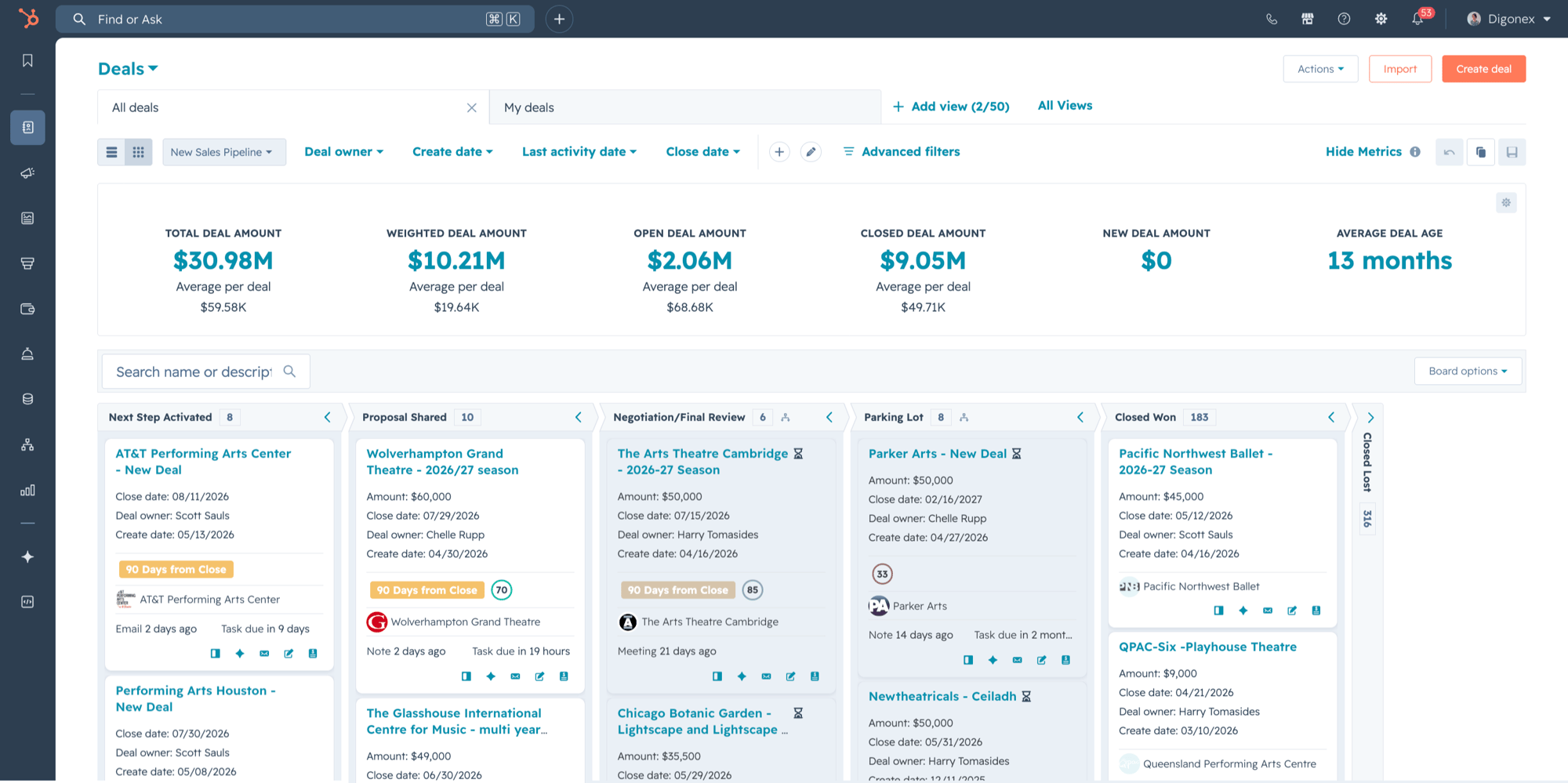Switch to list view layout

point(111,152)
